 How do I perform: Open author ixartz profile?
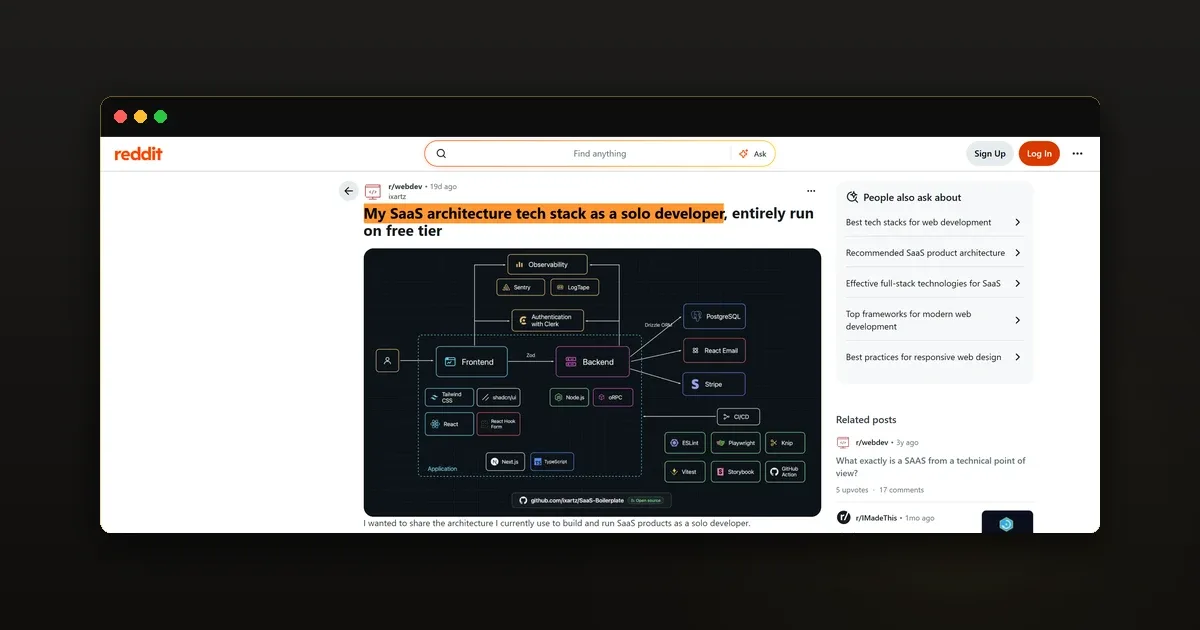point(397,196)
